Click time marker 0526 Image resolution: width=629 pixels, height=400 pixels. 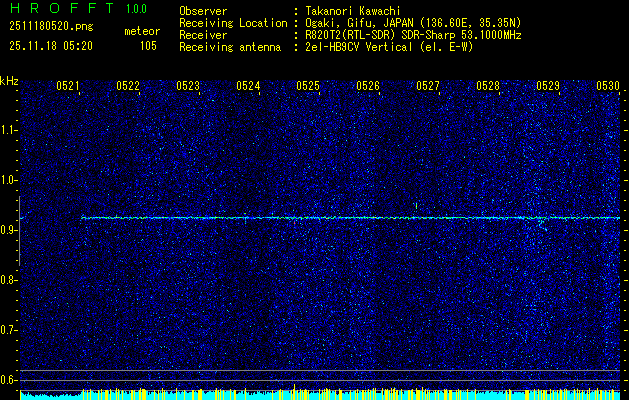coord(368,85)
